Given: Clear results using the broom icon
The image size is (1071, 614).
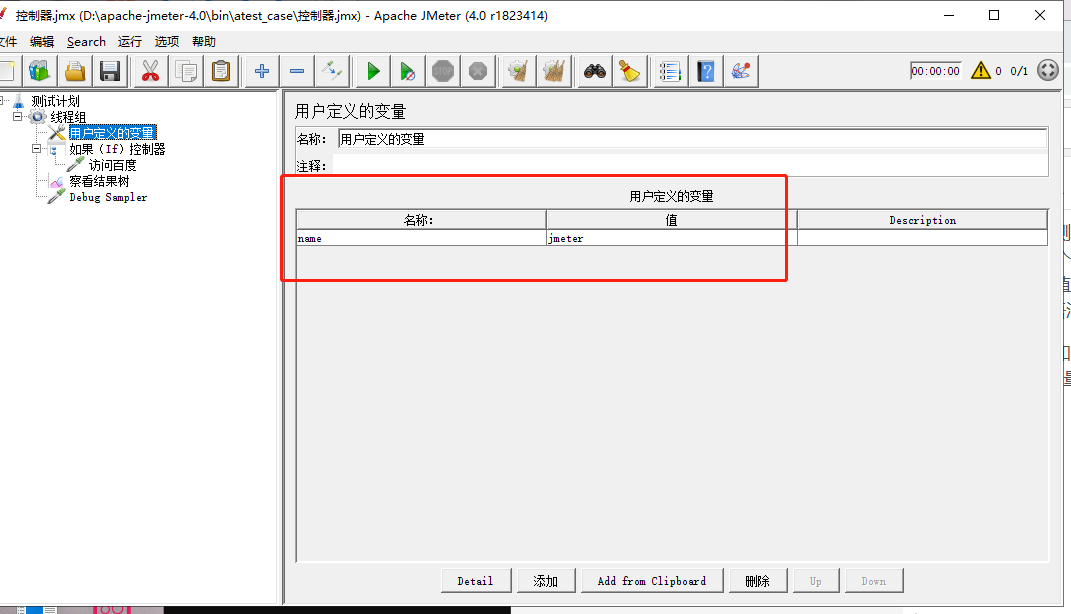Looking at the screenshot, I should point(517,70).
